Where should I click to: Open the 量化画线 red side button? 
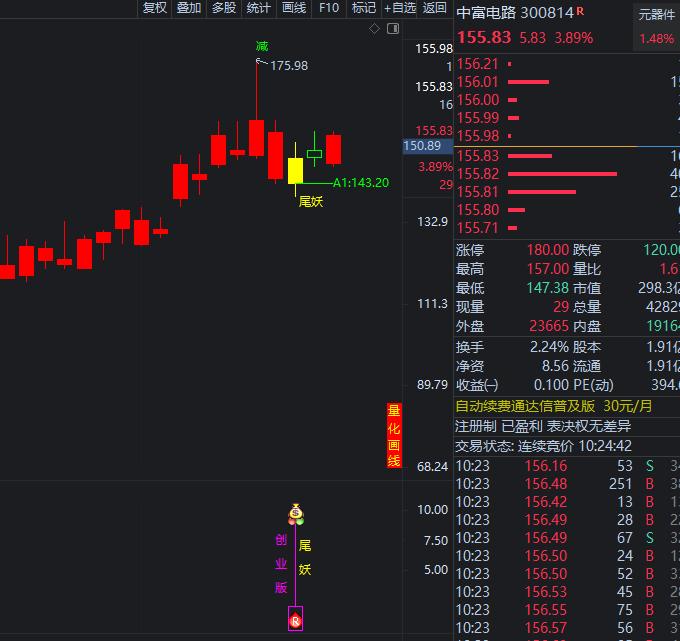coord(394,435)
